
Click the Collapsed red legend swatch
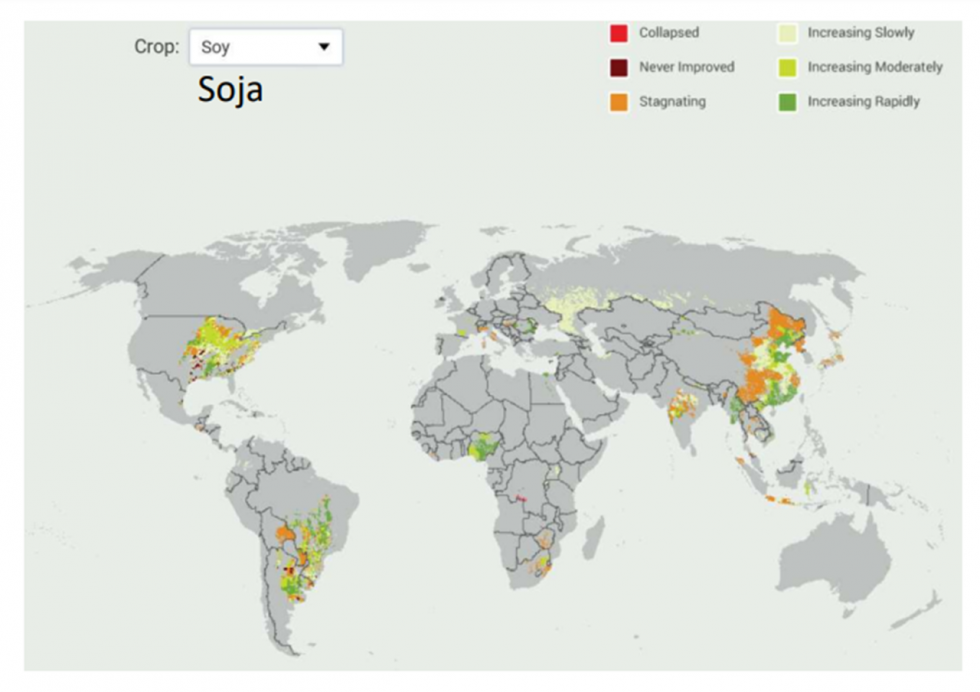(619, 33)
